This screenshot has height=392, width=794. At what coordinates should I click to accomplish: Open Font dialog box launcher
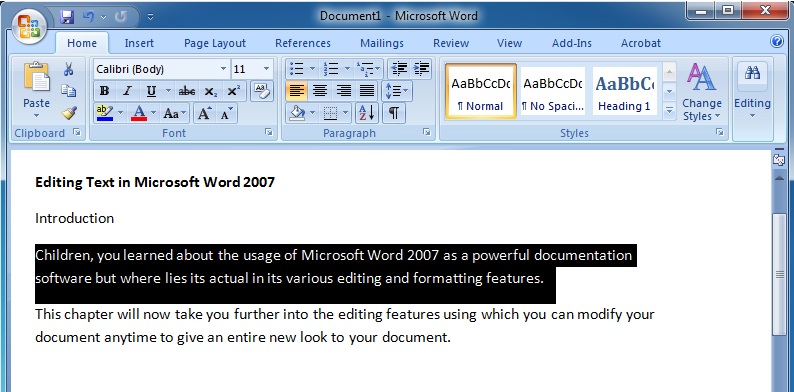point(269,132)
